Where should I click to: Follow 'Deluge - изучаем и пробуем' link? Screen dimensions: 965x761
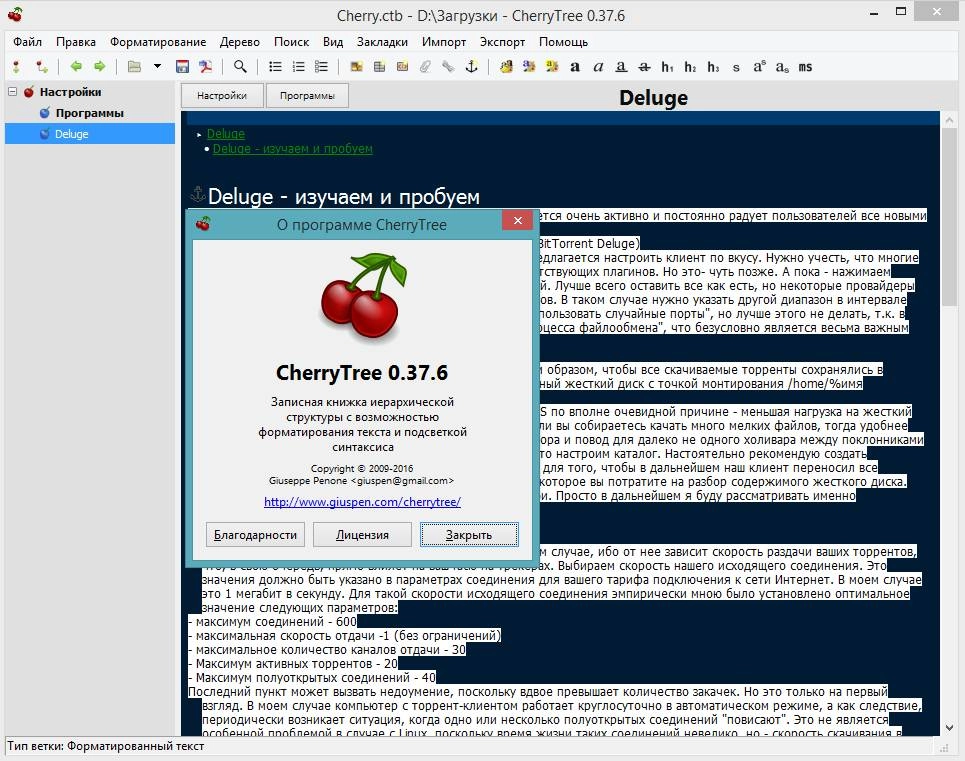pyautogui.click(x=292, y=148)
